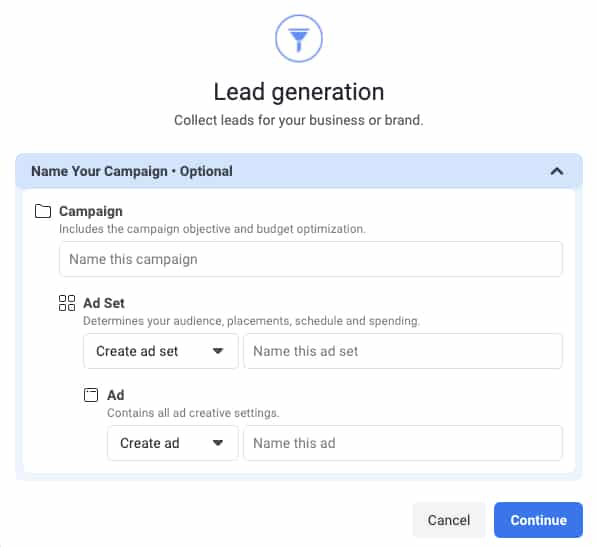Click the Name Your Campaign header bar
This screenshot has height=547, width=596.
299,171
